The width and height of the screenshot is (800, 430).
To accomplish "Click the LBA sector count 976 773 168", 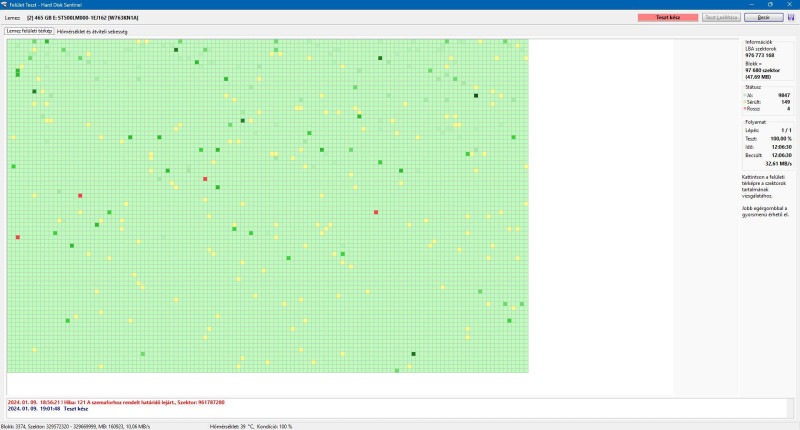I will [x=759, y=55].
